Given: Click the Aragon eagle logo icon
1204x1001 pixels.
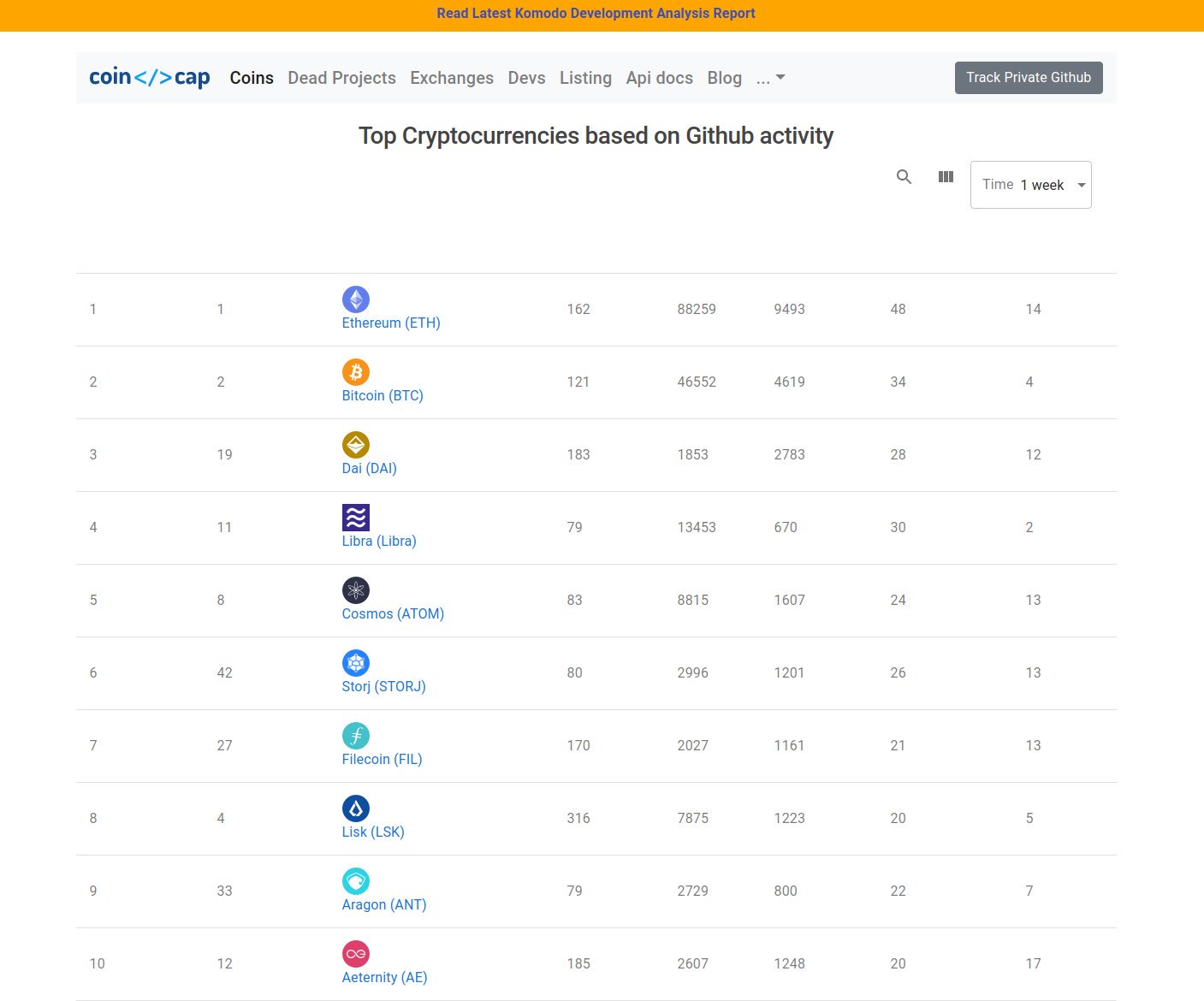Looking at the screenshot, I should coord(356,881).
